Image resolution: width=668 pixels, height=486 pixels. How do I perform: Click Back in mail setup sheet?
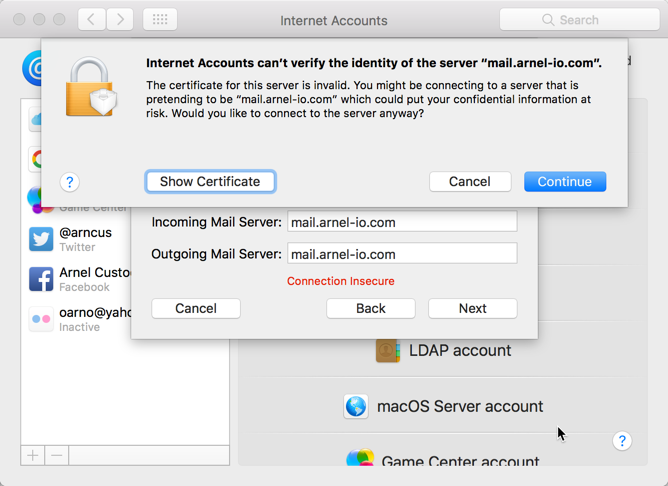(370, 308)
